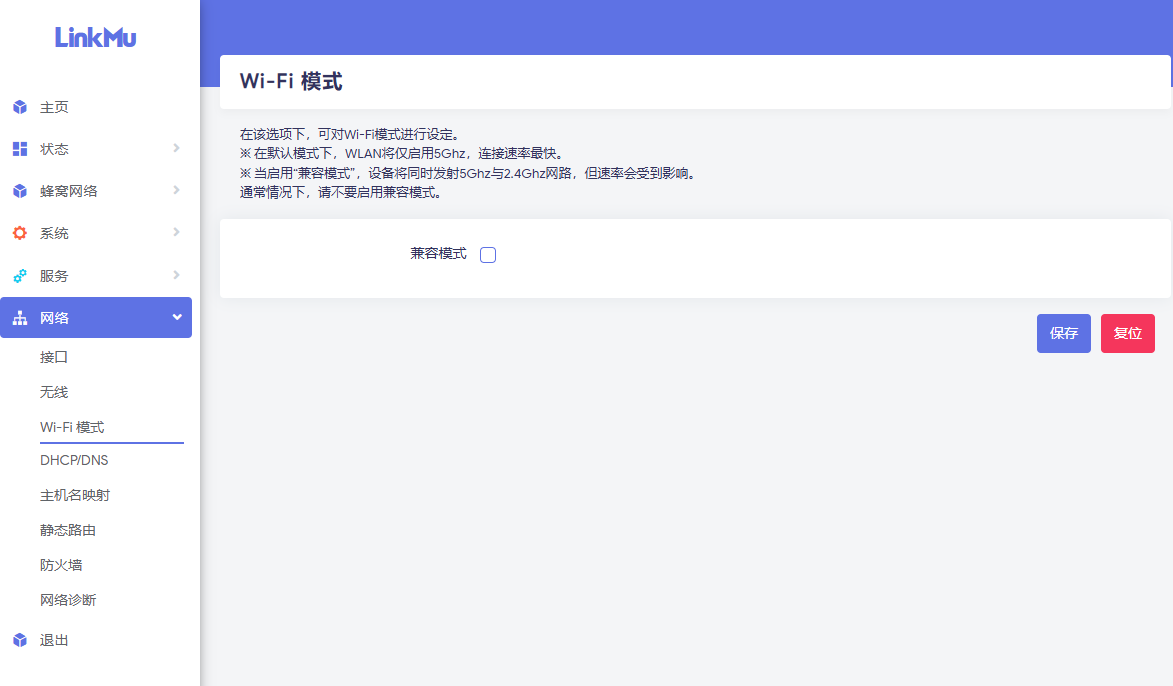This screenshot has width=1173, height=686.
Task: Expand the 蜂窝网络 submenu arrow
Action: 176,190
